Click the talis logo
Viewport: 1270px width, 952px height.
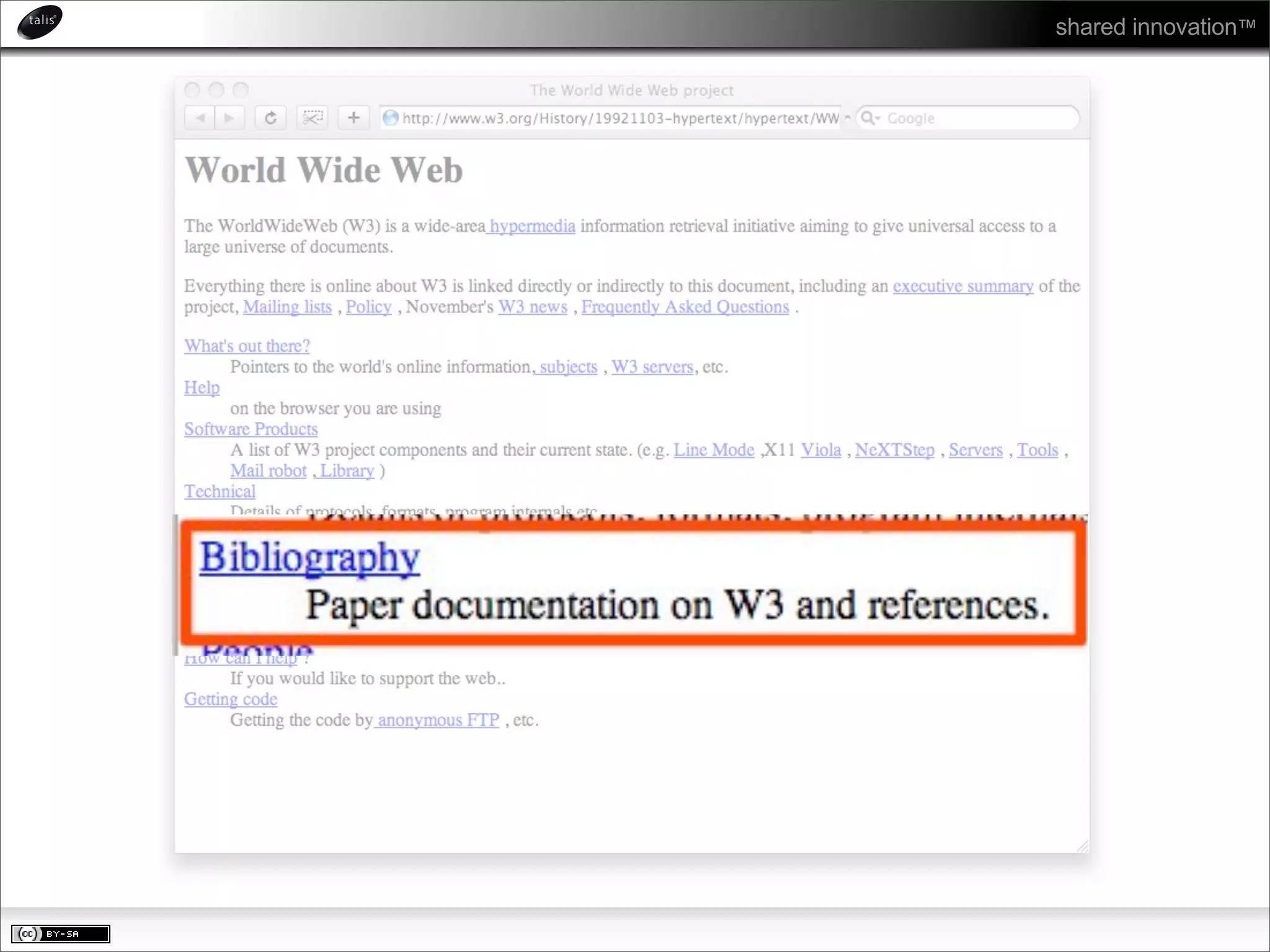pos(40,22)
